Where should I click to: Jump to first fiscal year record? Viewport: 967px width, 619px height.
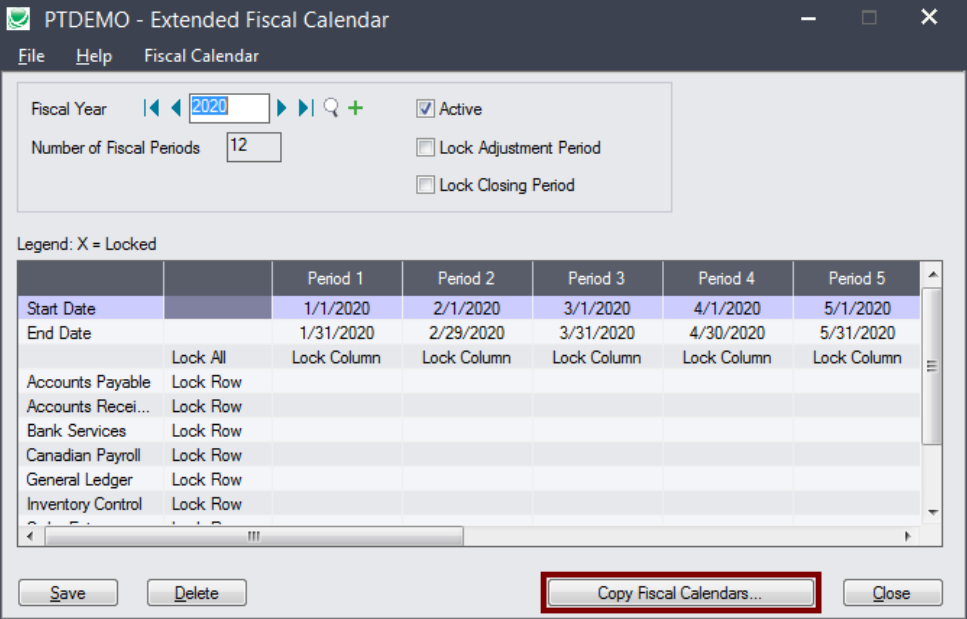tap(152, 109)
